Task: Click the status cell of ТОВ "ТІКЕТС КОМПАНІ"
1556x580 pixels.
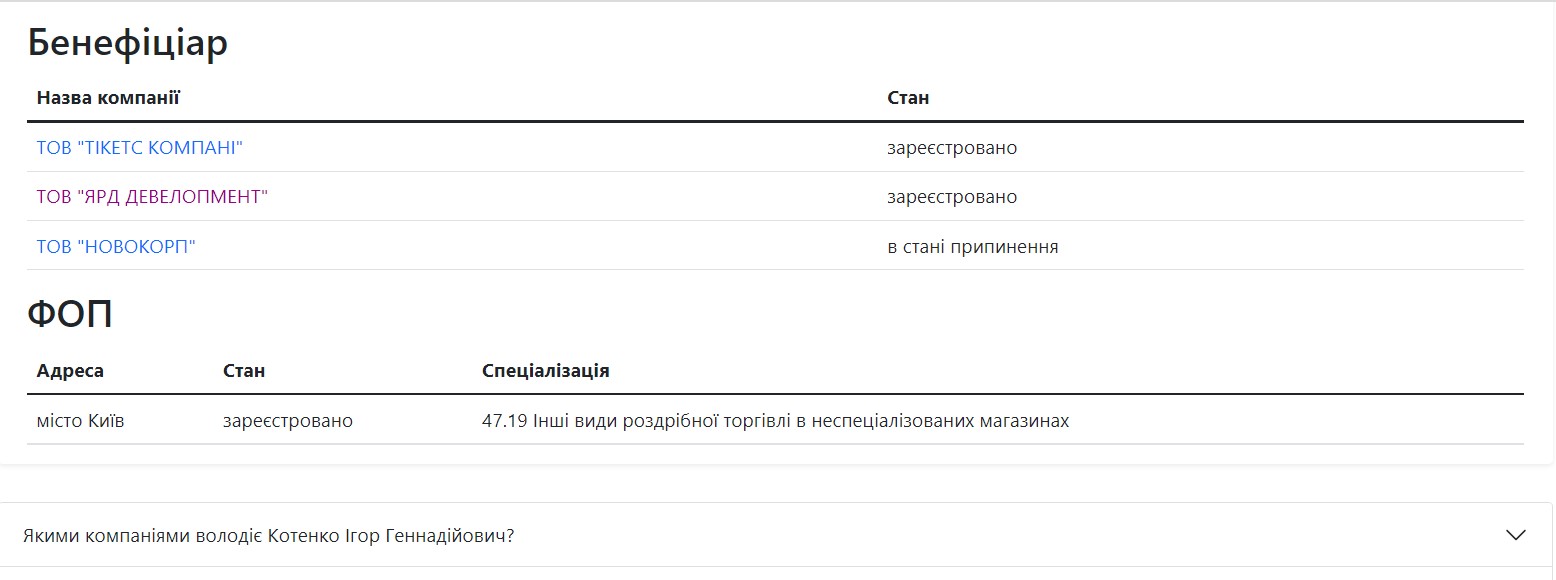Action: pos(952,148)
